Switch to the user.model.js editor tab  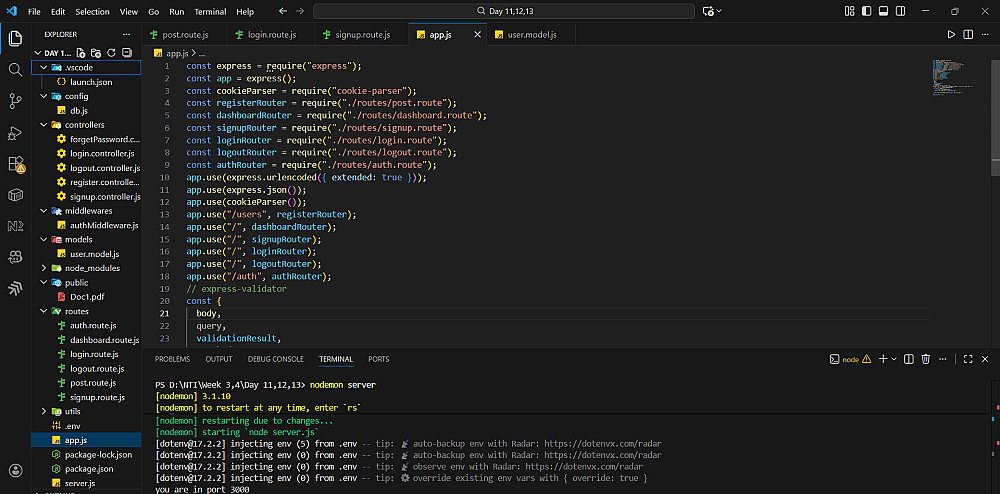pyautogui.click(x=531, y=35)
